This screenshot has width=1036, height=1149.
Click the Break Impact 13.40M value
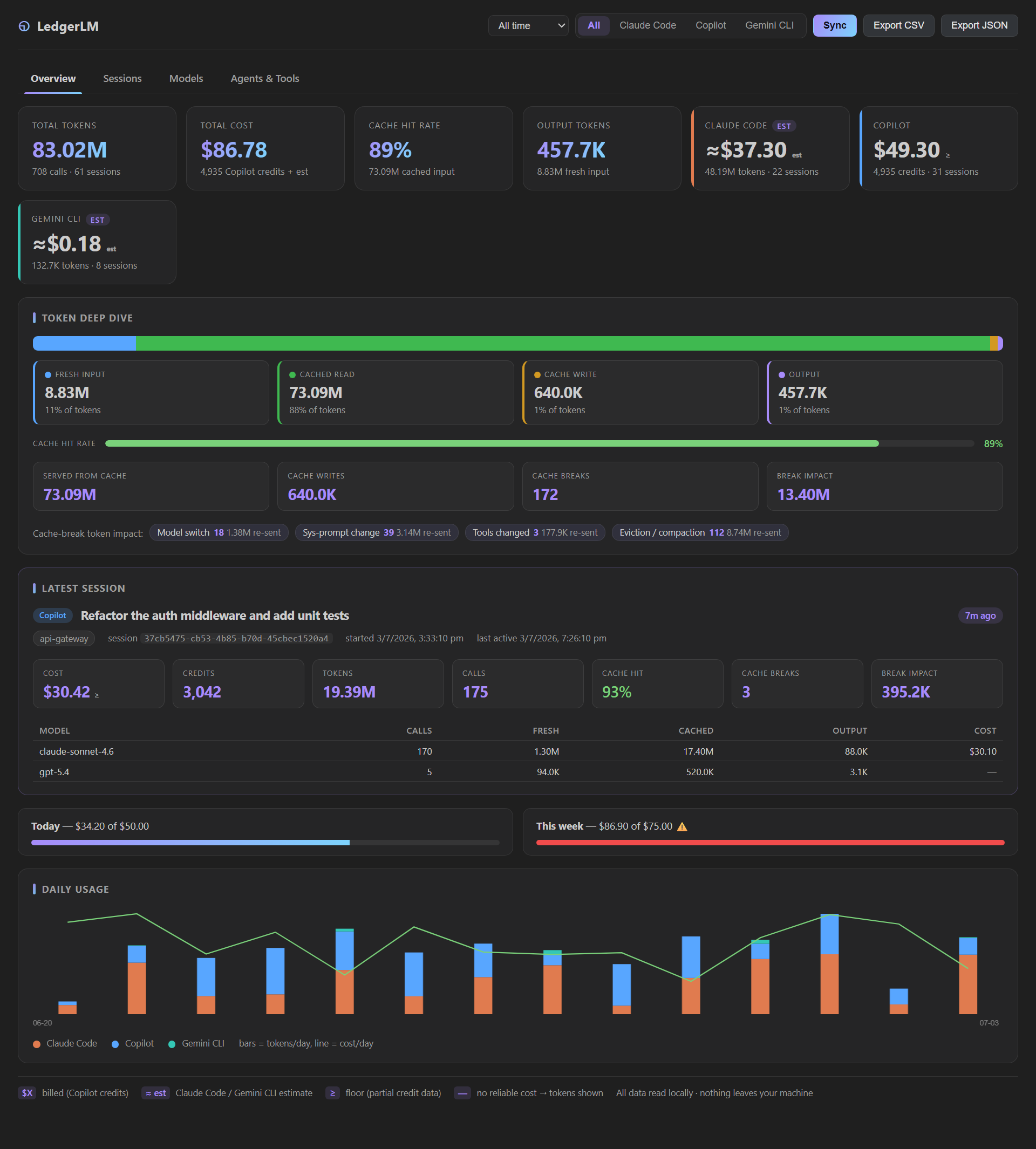(x=803, y=494)
